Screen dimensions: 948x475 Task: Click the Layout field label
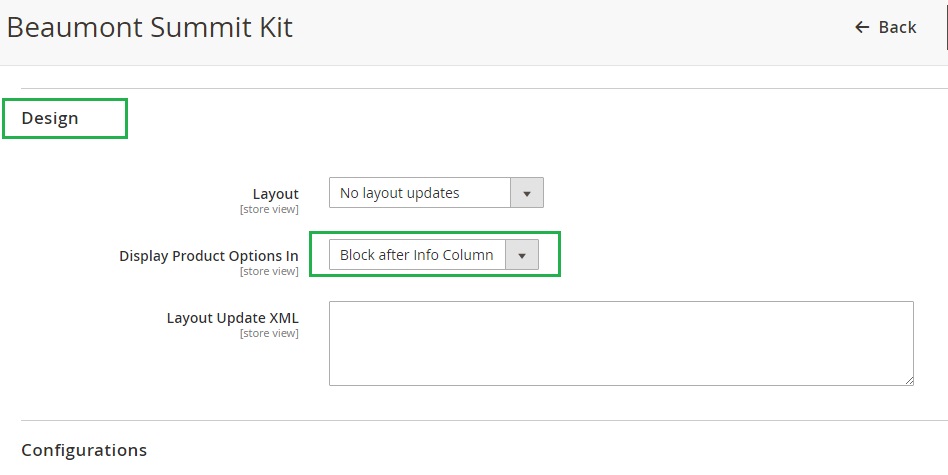tap(275, 194)
